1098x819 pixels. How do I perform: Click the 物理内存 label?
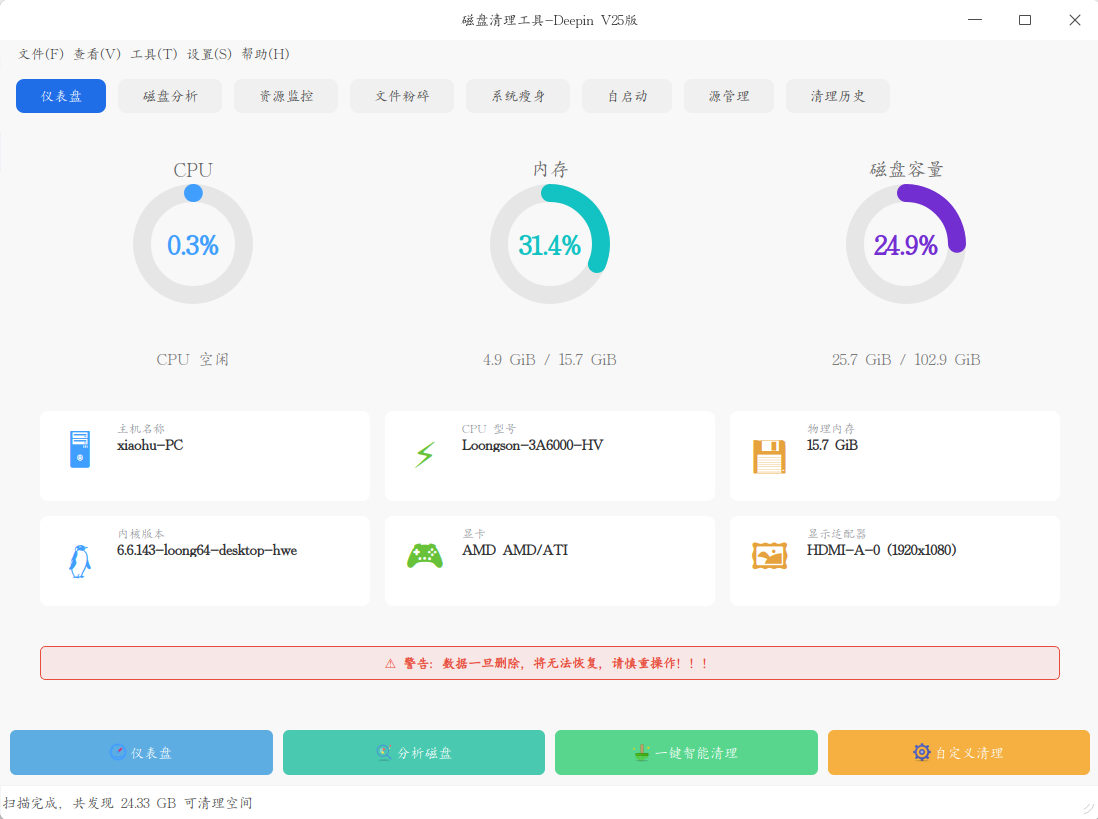coord(831,428)
